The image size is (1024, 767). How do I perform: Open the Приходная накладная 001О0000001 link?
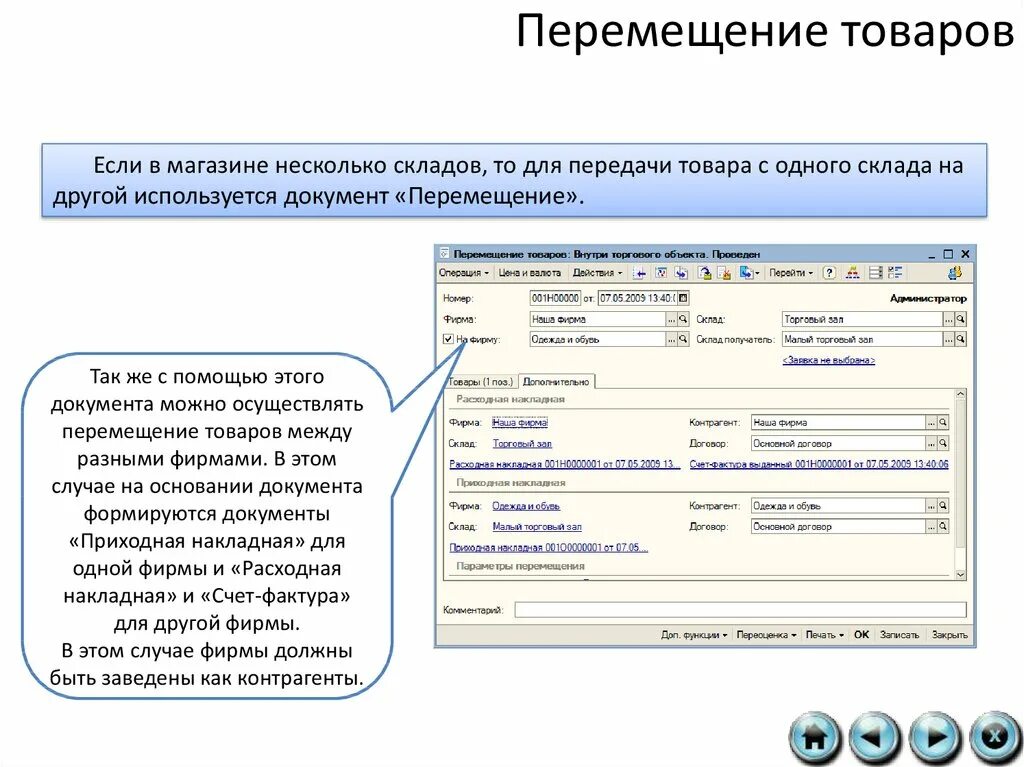point(549,547)
